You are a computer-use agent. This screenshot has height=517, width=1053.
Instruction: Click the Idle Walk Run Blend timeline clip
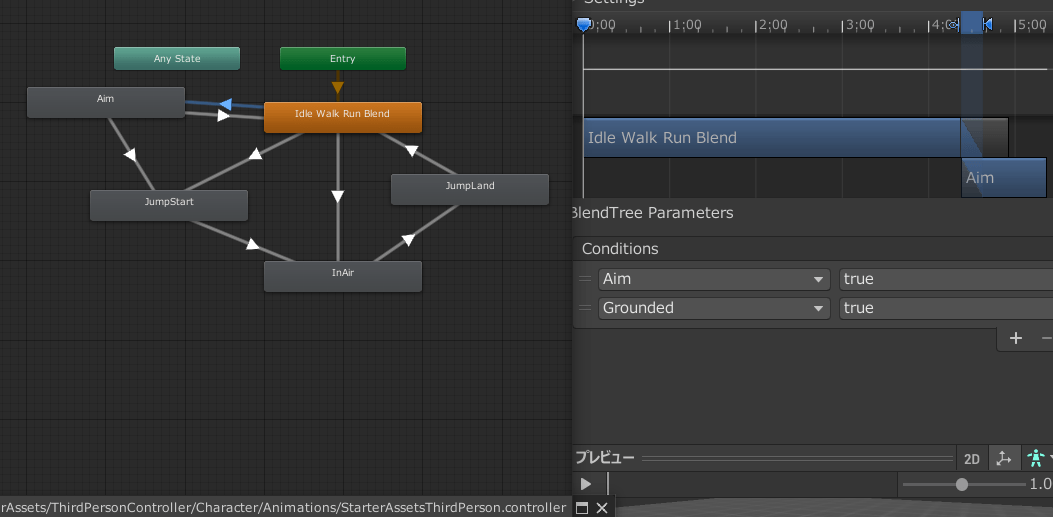(x=772, y=138)
